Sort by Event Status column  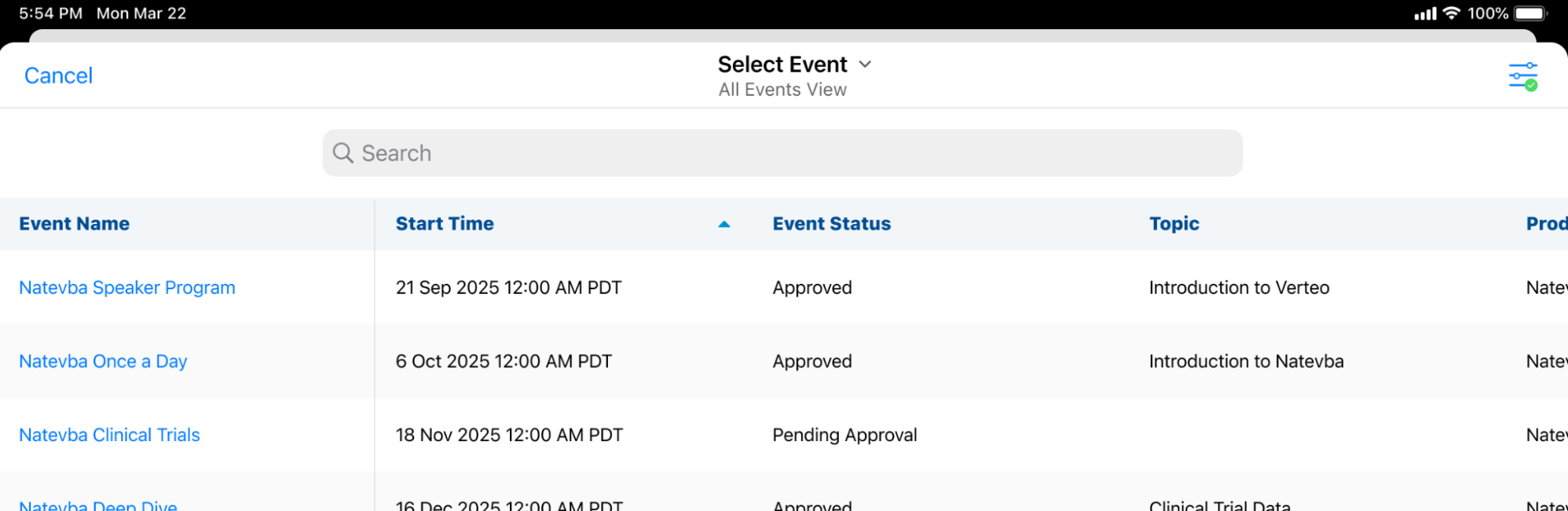pos(831,224)
